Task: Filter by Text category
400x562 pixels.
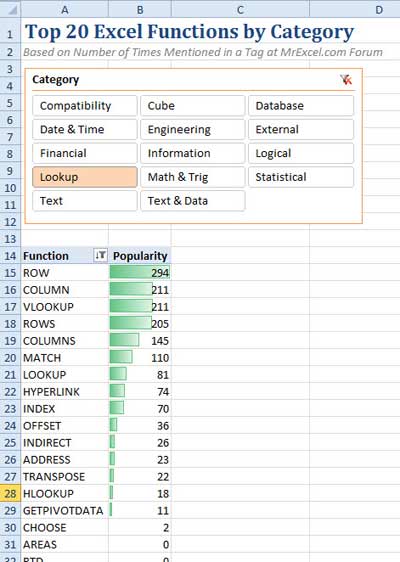Action: point(85,201)
